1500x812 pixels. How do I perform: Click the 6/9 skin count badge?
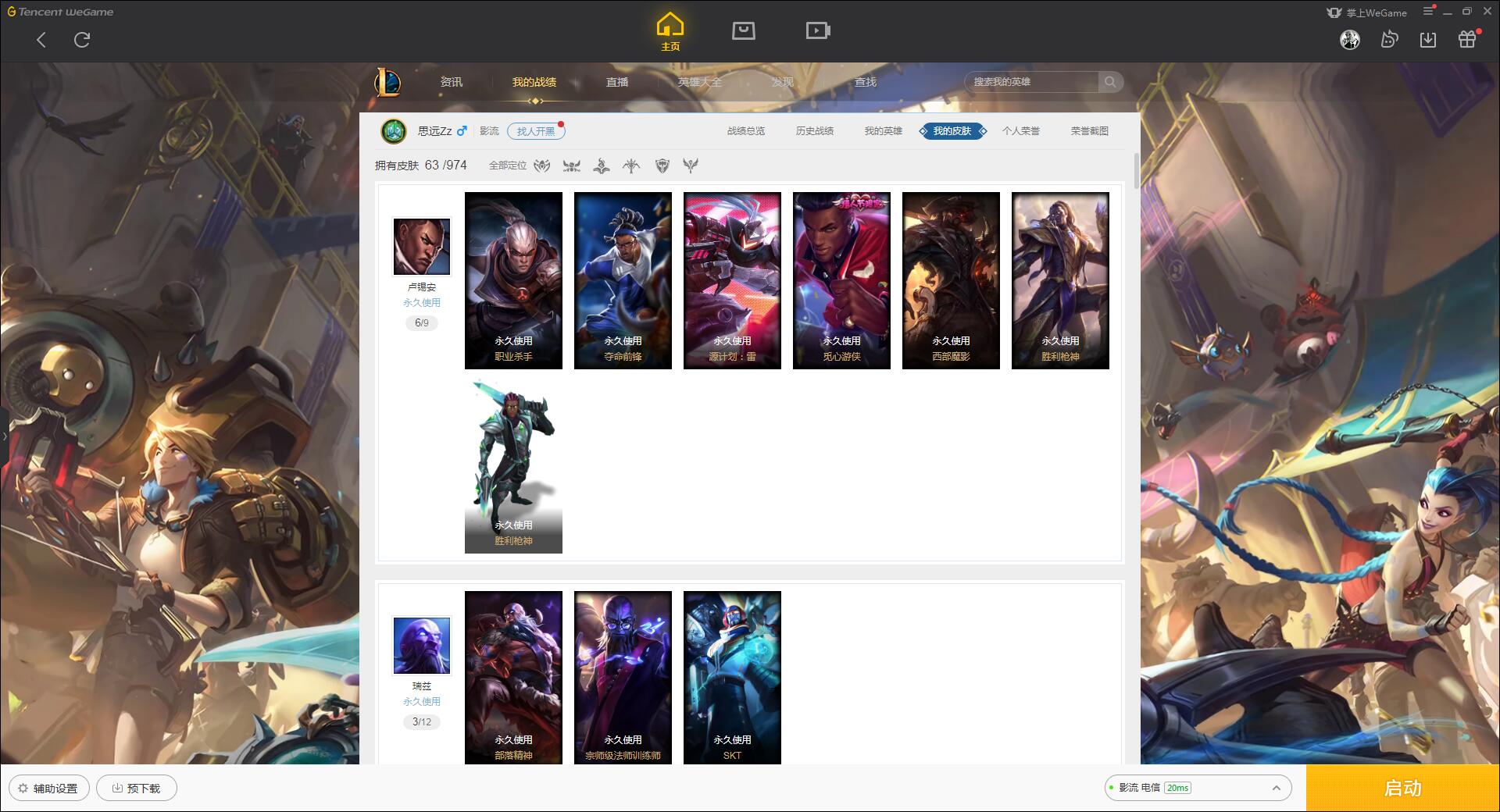(422, 322)
